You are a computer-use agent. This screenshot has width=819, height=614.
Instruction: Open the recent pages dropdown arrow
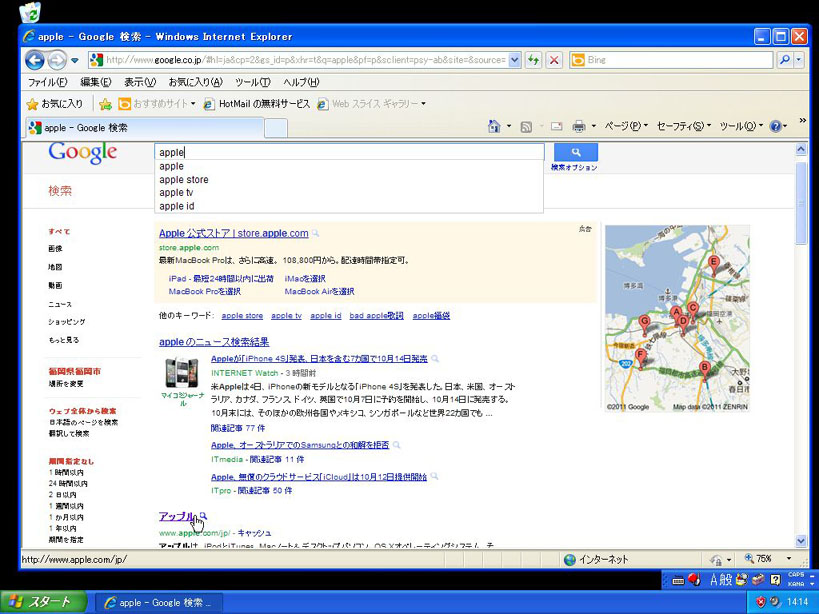pos(75,61)
